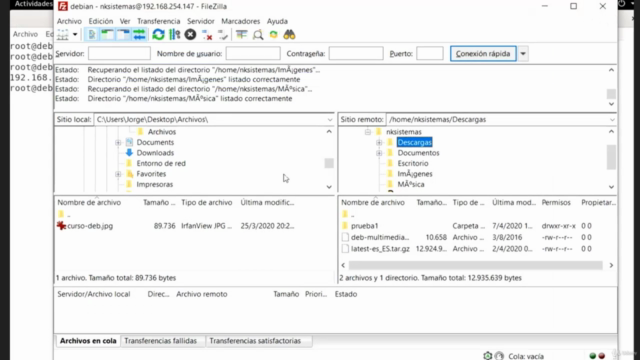This screenshot has width=640, height=360.
Task: Open Actividades in the desktop top bar
Action: pos(33,4)
